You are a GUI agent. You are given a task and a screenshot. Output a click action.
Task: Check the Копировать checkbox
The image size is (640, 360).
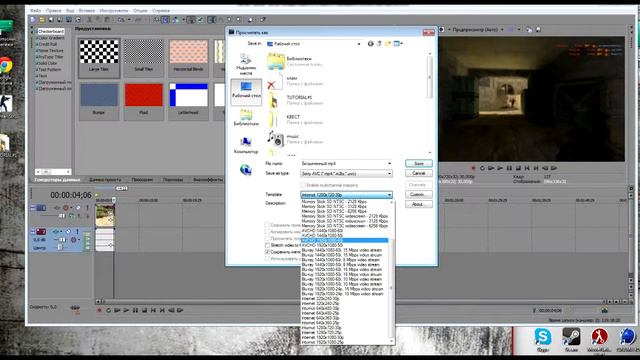coord(267,232)
